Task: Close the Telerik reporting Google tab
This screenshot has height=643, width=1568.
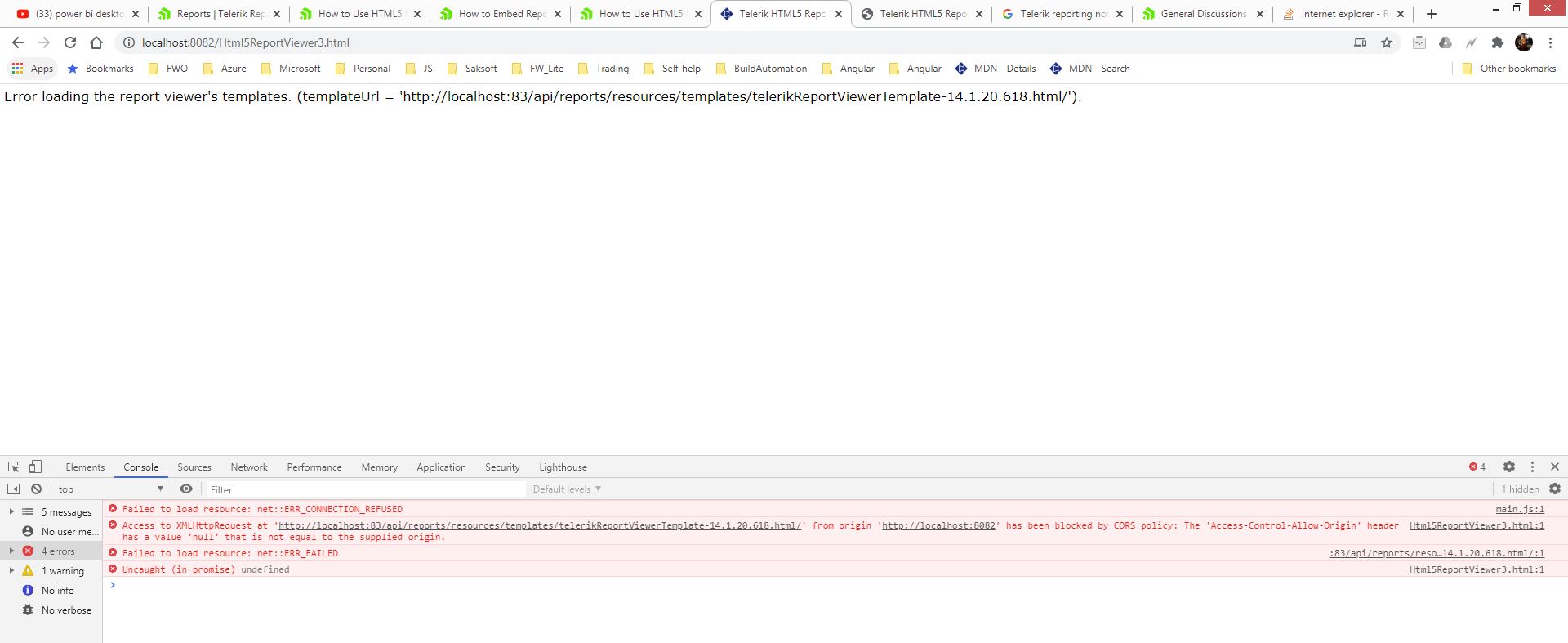Action: coord(1119,14)
